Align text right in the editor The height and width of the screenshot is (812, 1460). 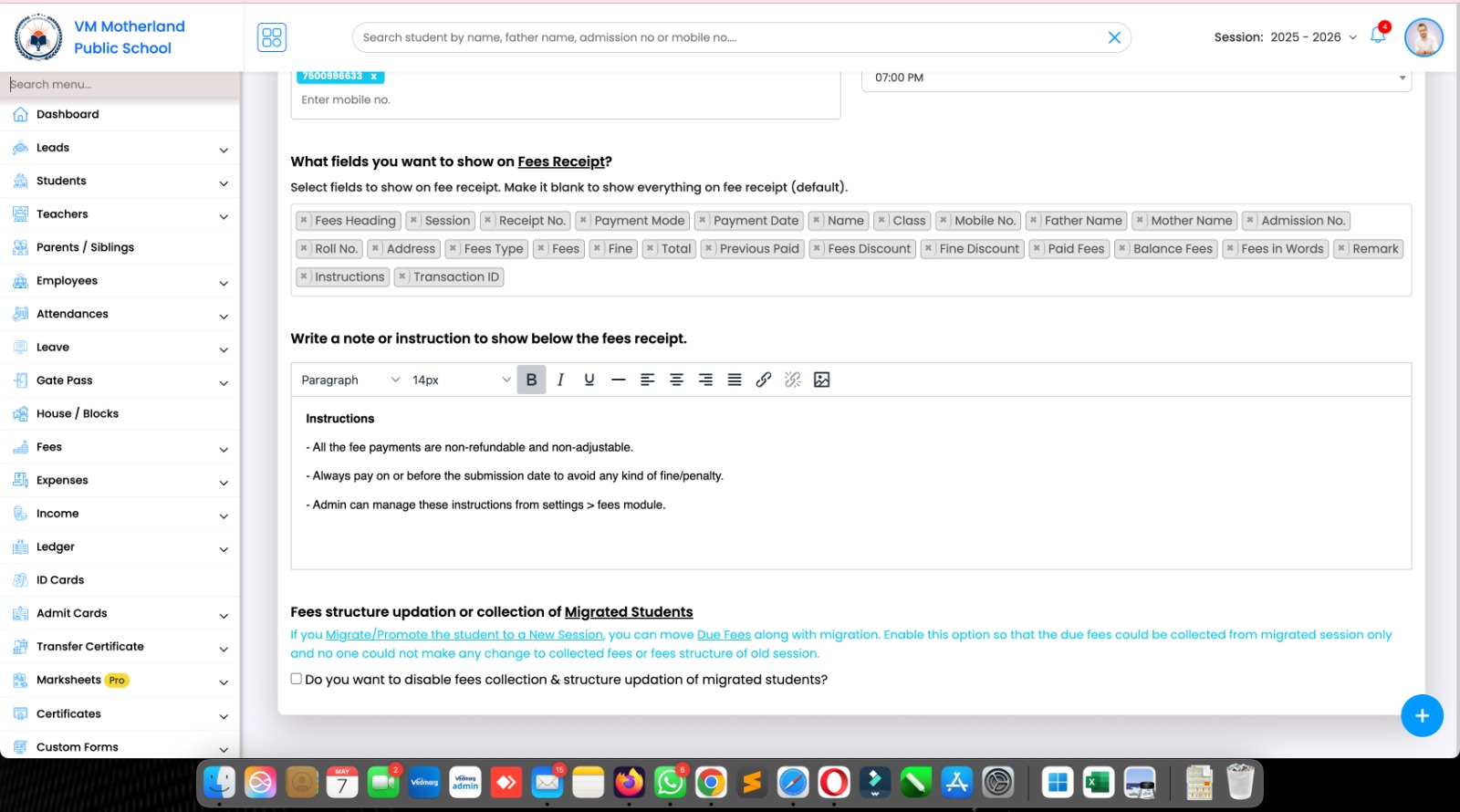pos(705,380)
